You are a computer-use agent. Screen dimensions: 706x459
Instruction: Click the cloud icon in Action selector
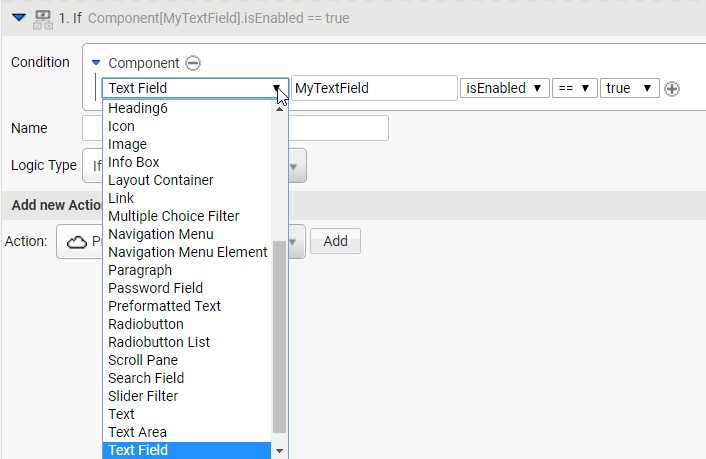click(x=76, y=241)
